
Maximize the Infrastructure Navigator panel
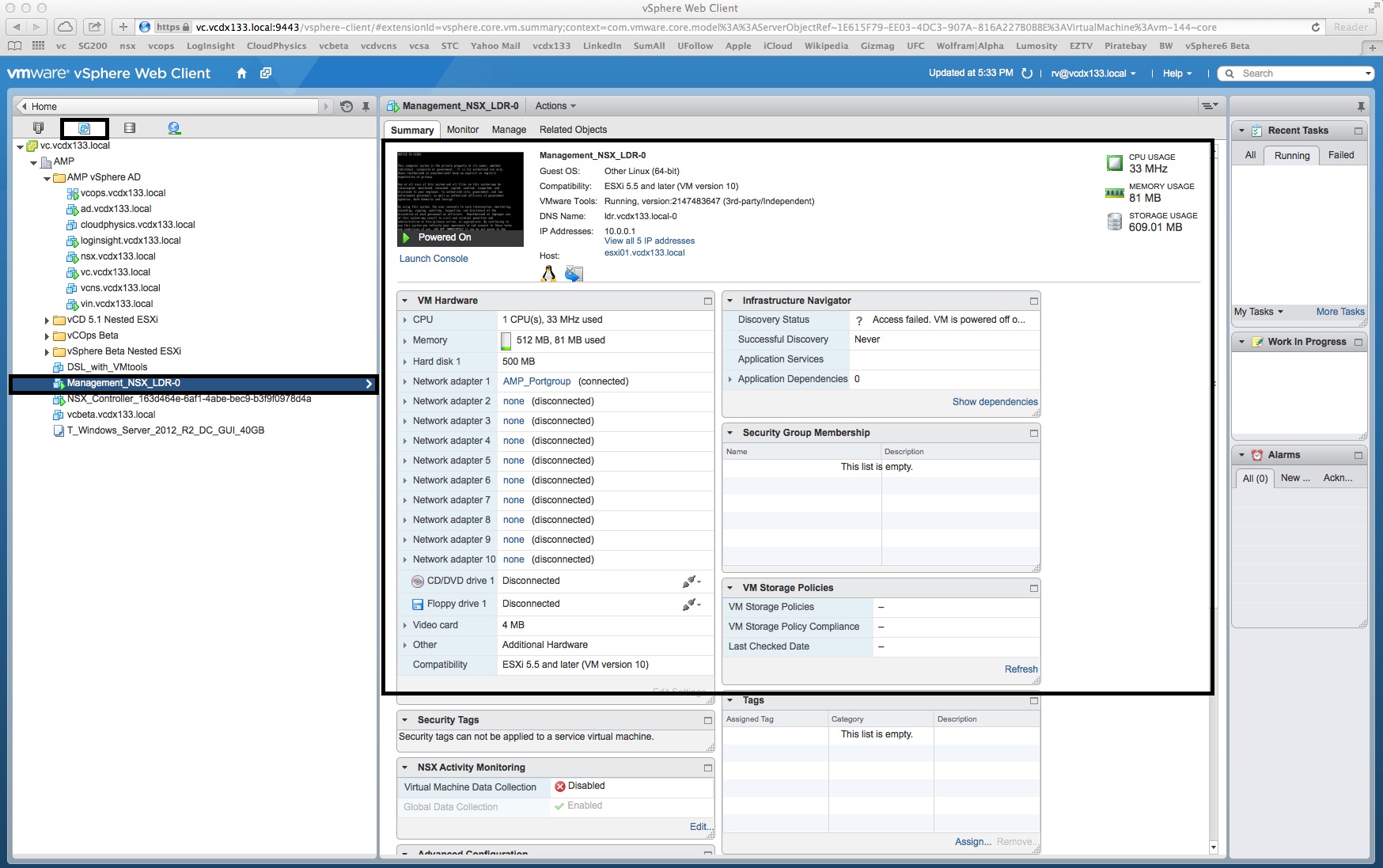(1033, 301)
